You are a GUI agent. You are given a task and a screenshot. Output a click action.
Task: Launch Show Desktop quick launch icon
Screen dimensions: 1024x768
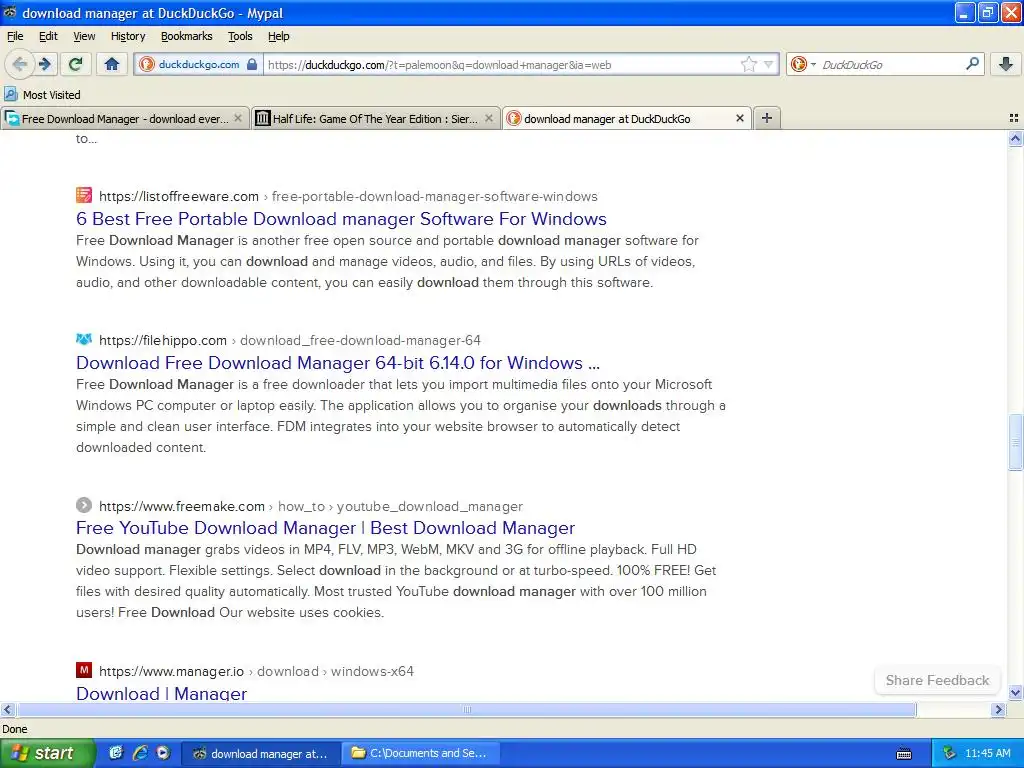point(116,753)
